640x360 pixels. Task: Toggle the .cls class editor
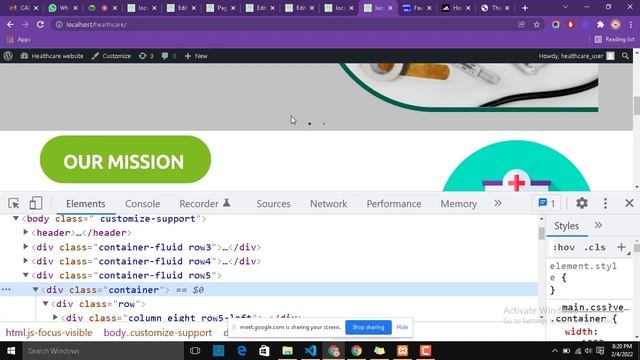(595, 247)
